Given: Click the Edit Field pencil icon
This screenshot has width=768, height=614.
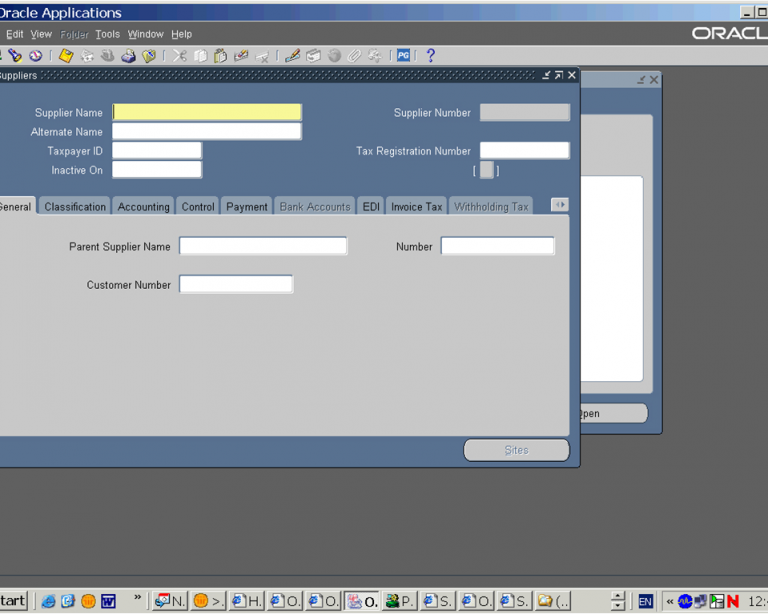Looking at the screenshot, I should 292,56.
